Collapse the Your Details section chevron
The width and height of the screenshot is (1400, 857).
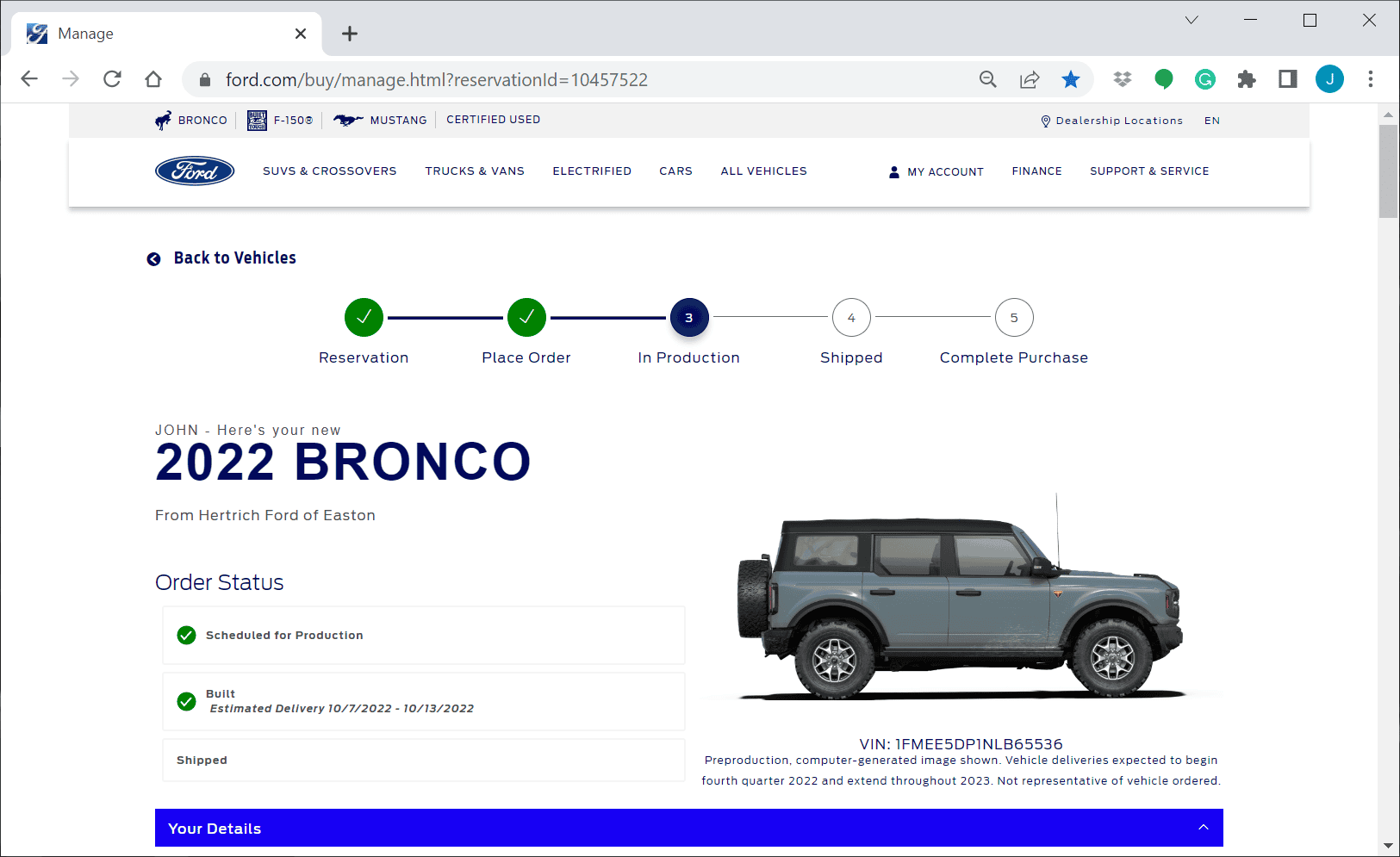pos(1204,828)
